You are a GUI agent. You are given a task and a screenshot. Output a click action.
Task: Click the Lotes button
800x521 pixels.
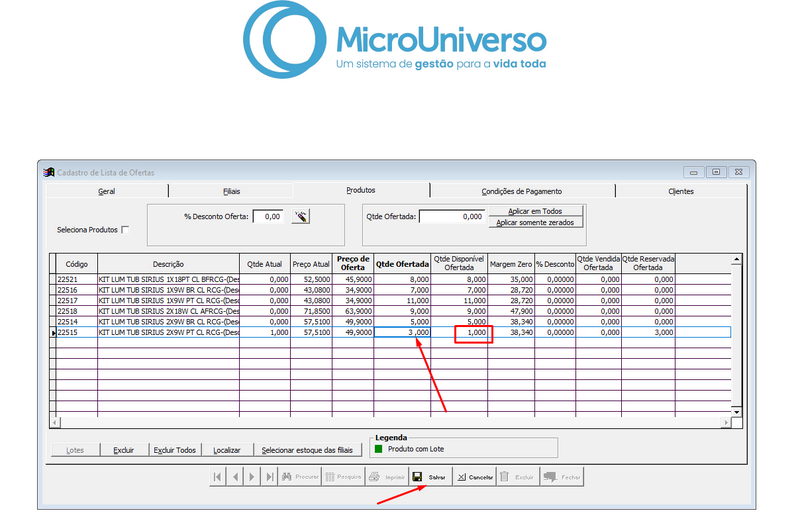(x=75, y=450)
